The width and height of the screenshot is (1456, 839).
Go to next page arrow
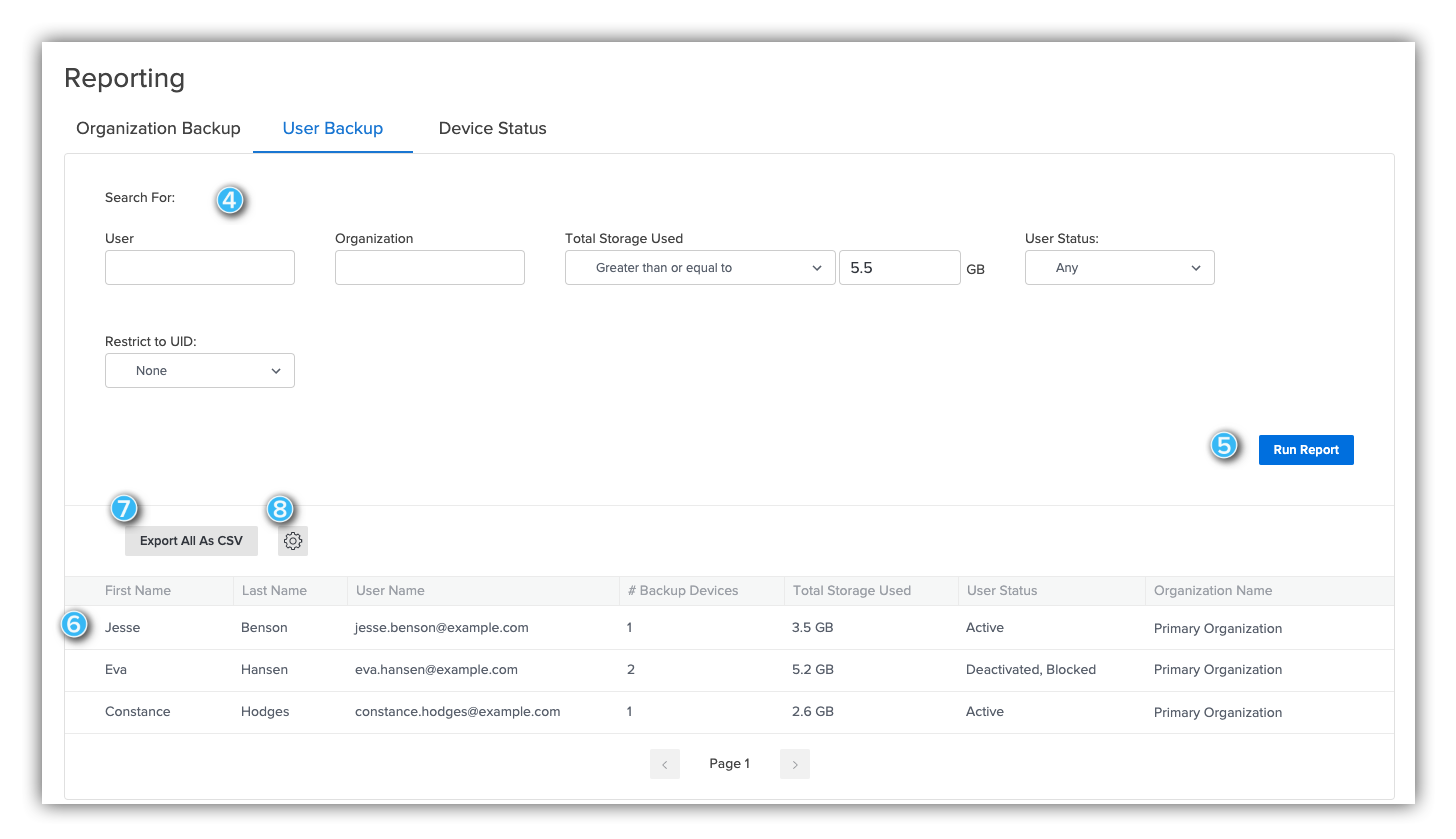(795, 764)
